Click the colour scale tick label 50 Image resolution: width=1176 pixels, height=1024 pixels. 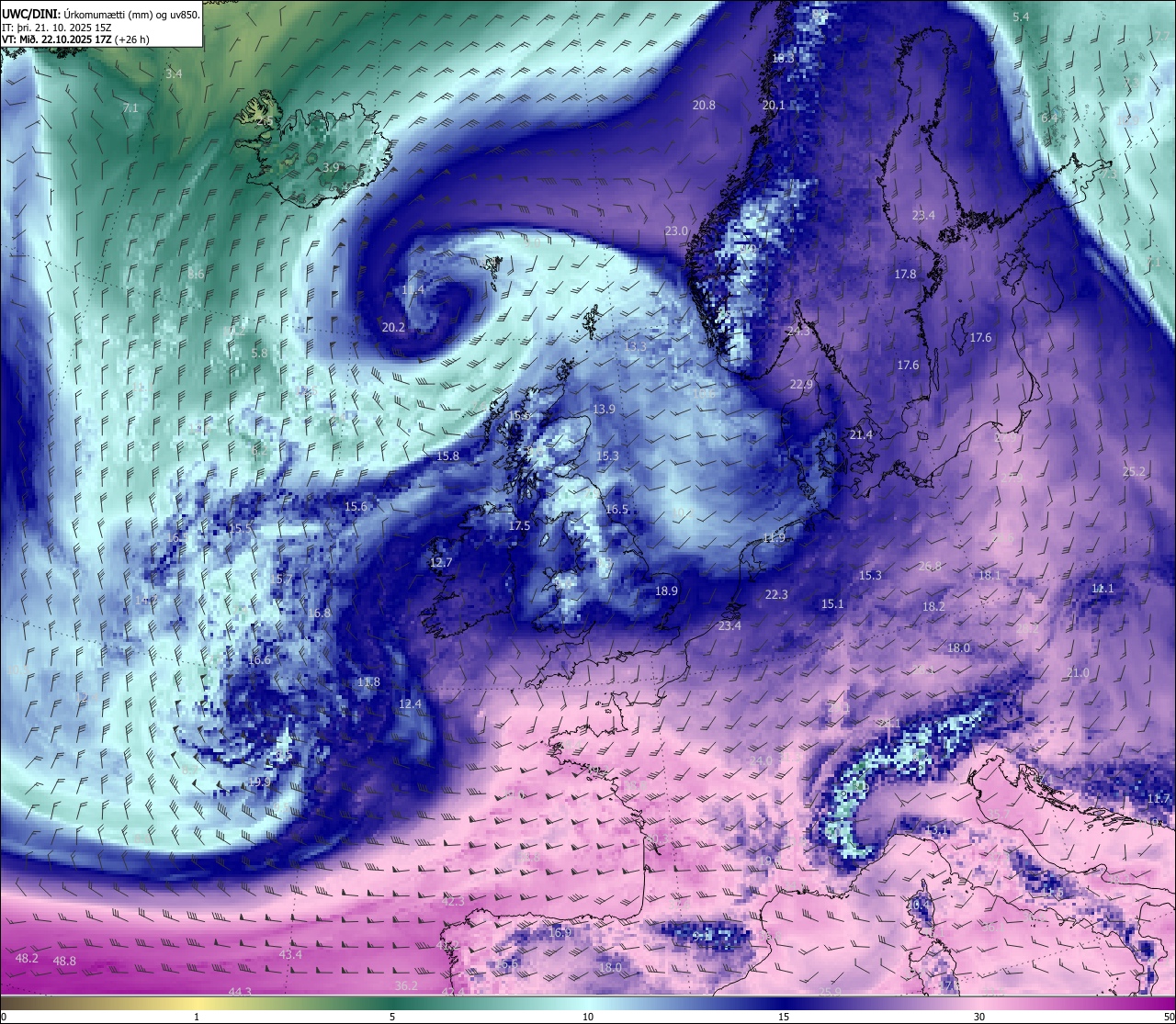point(1168,1017)
